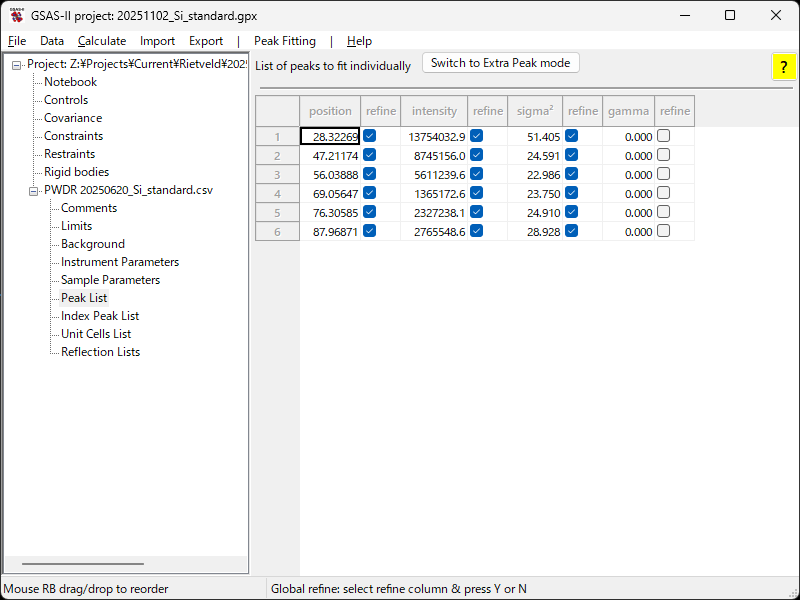Open the Peak Fitting menu

tap(284, 41)
